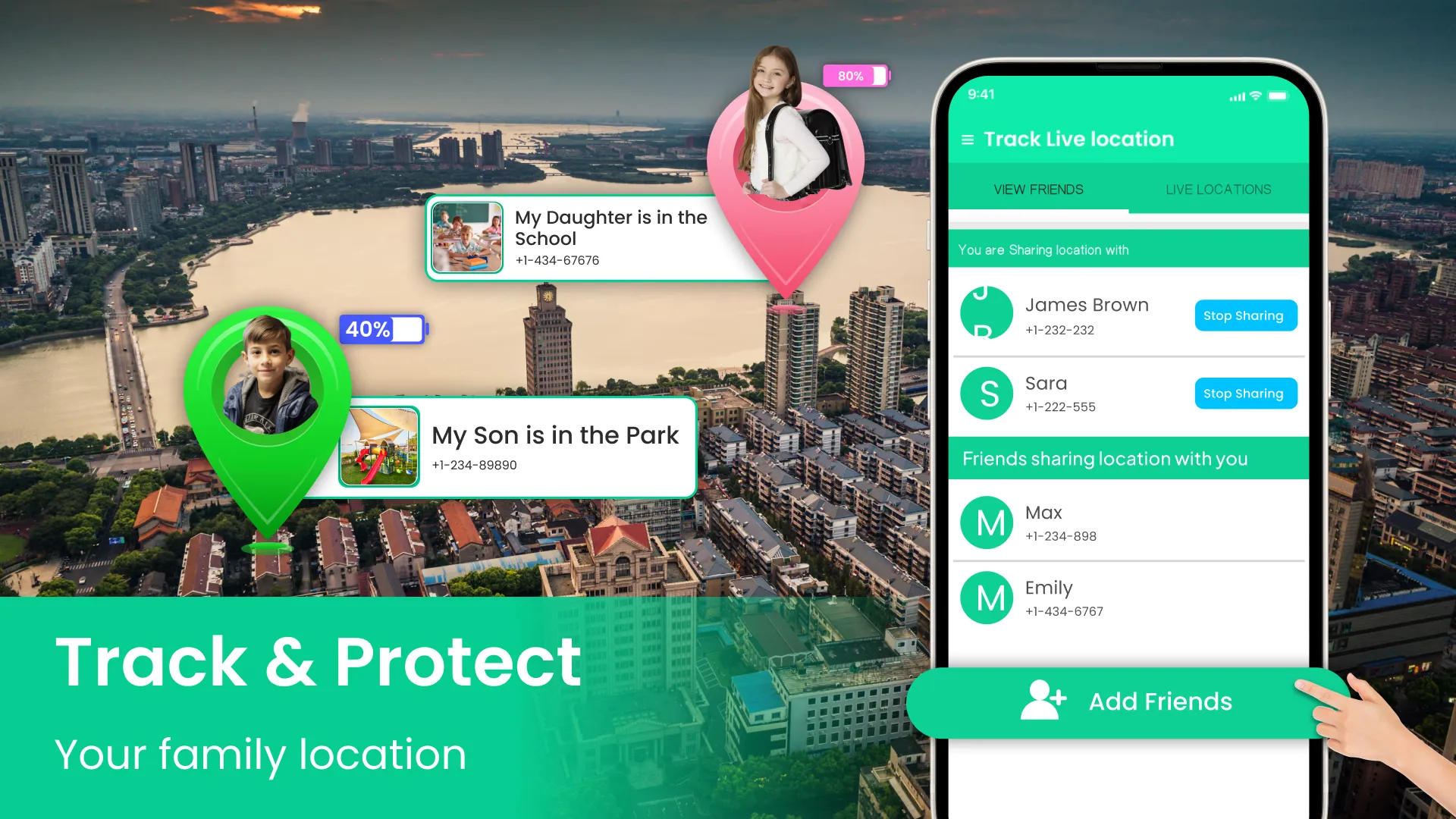Tap the hamburger menu icon
The height and width of the screenshot is (819, 1456).
pos(967,139)
